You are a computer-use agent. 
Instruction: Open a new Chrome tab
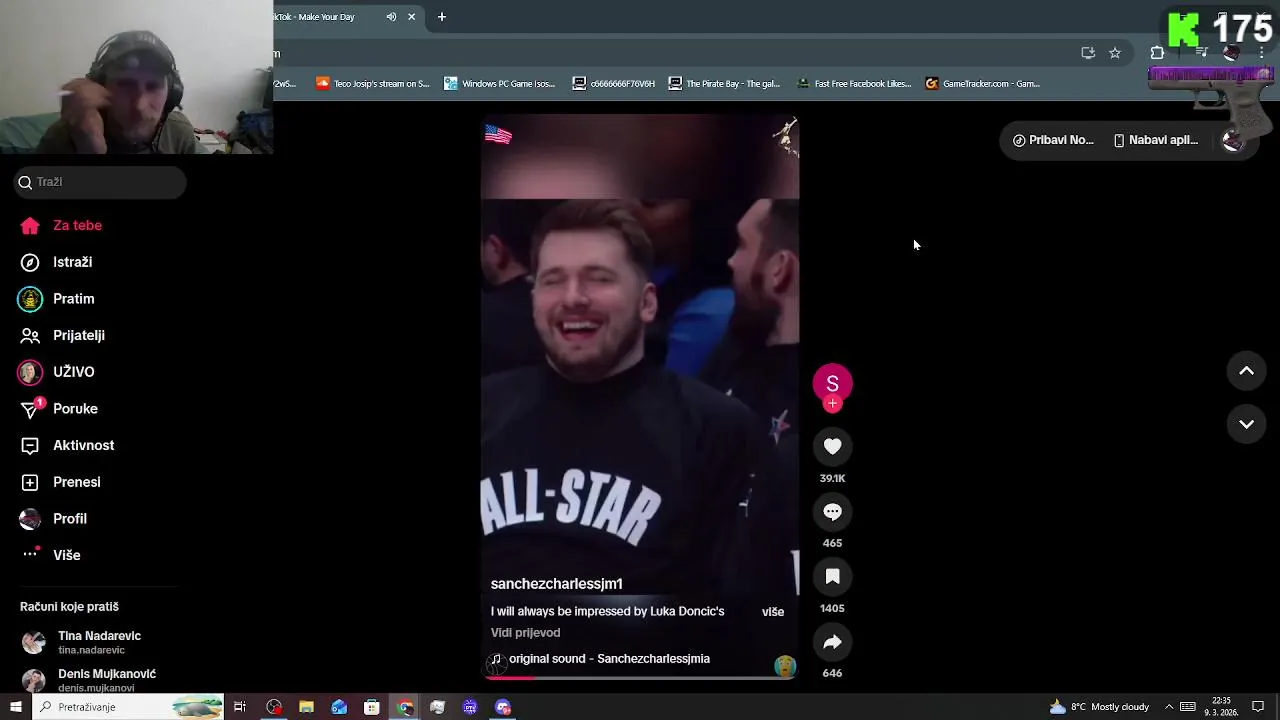[441, 17]
